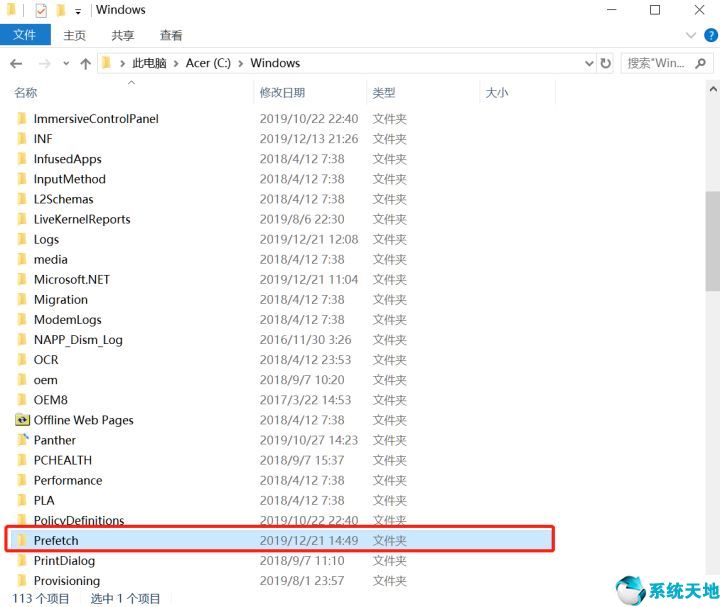
Task: Switch to the 共享 ribbon tab
Action: (123, 35)
